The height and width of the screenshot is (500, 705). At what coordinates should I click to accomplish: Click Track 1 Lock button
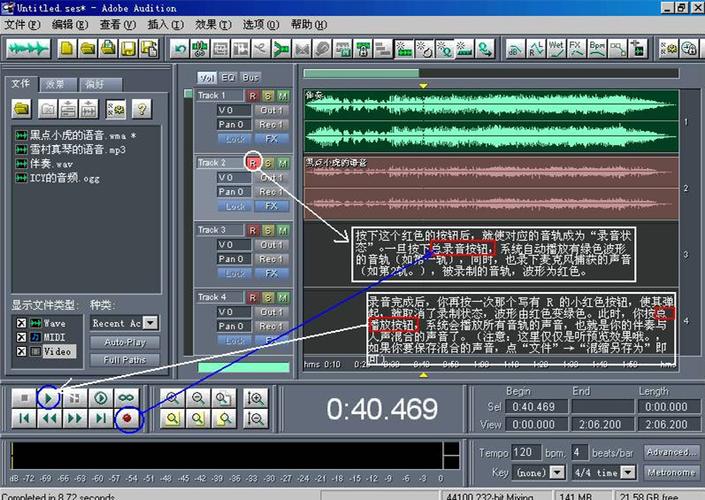[235, 138]
